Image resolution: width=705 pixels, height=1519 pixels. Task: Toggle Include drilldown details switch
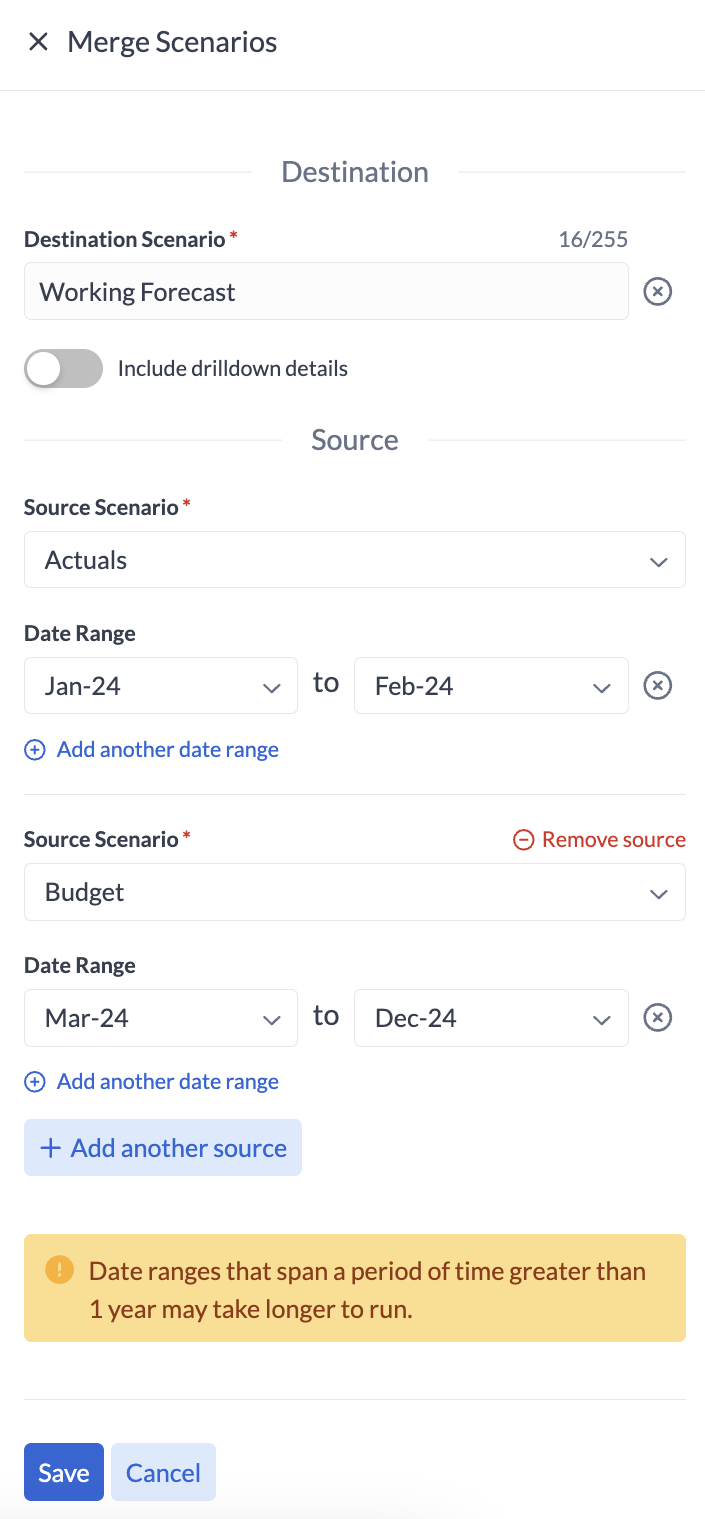[x=64, y=368]
